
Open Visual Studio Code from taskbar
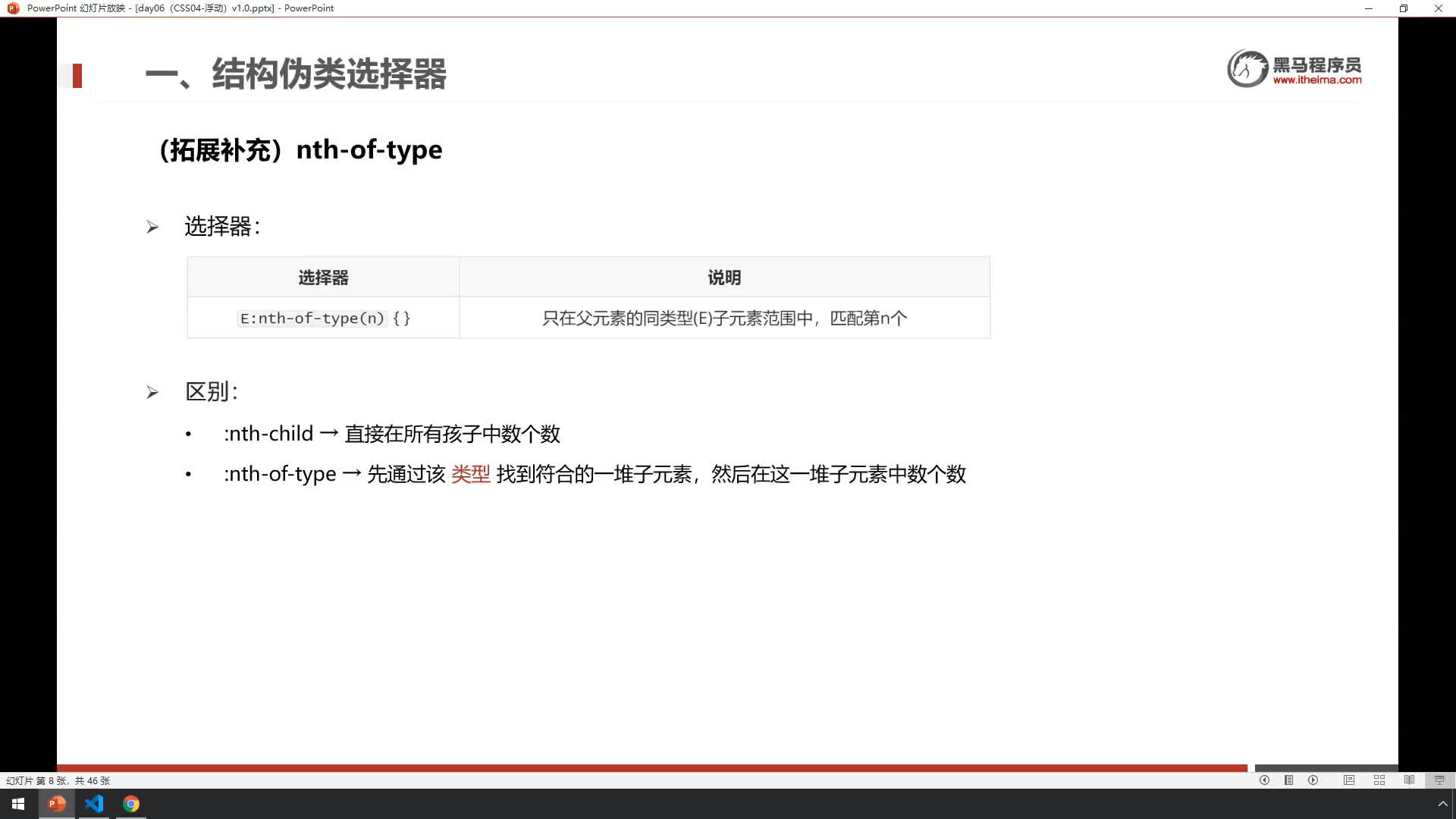(94, 804)
